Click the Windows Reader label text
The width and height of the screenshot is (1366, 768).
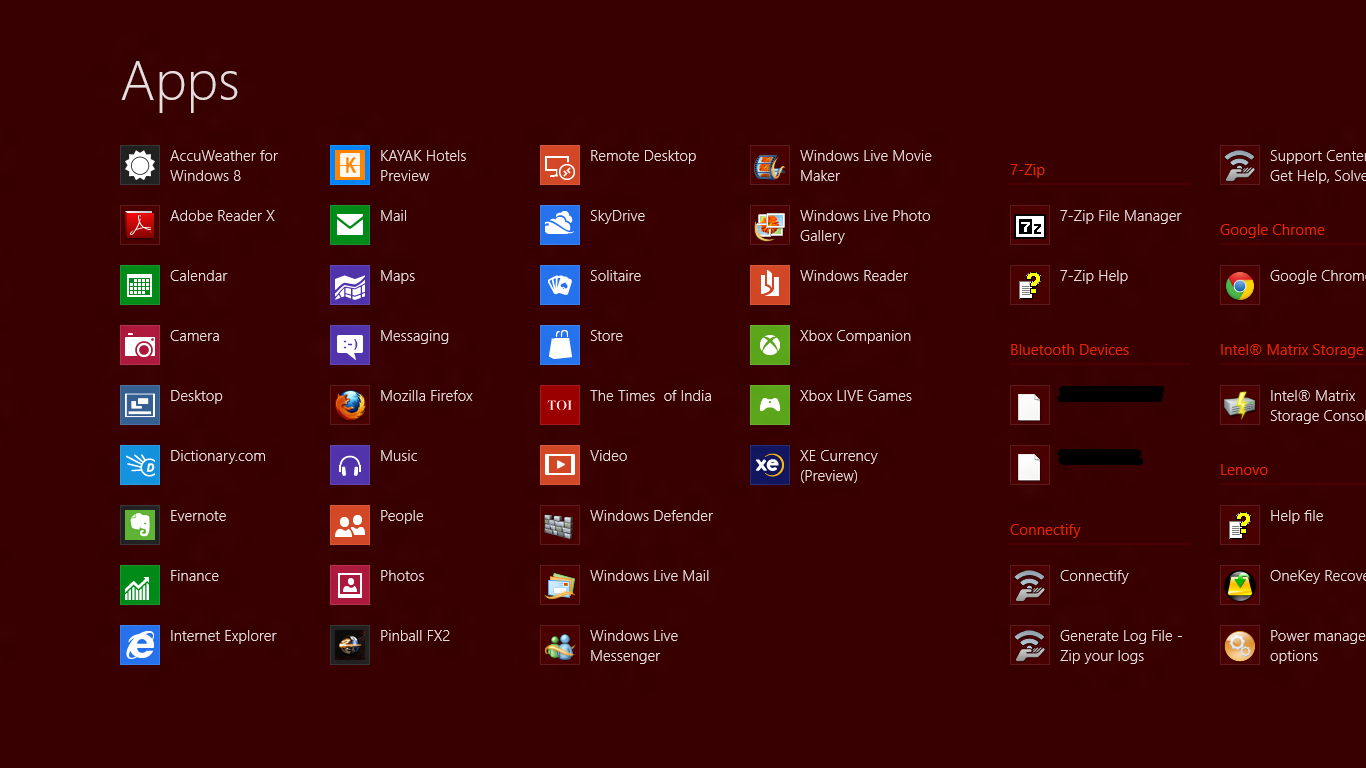point(854,276)
